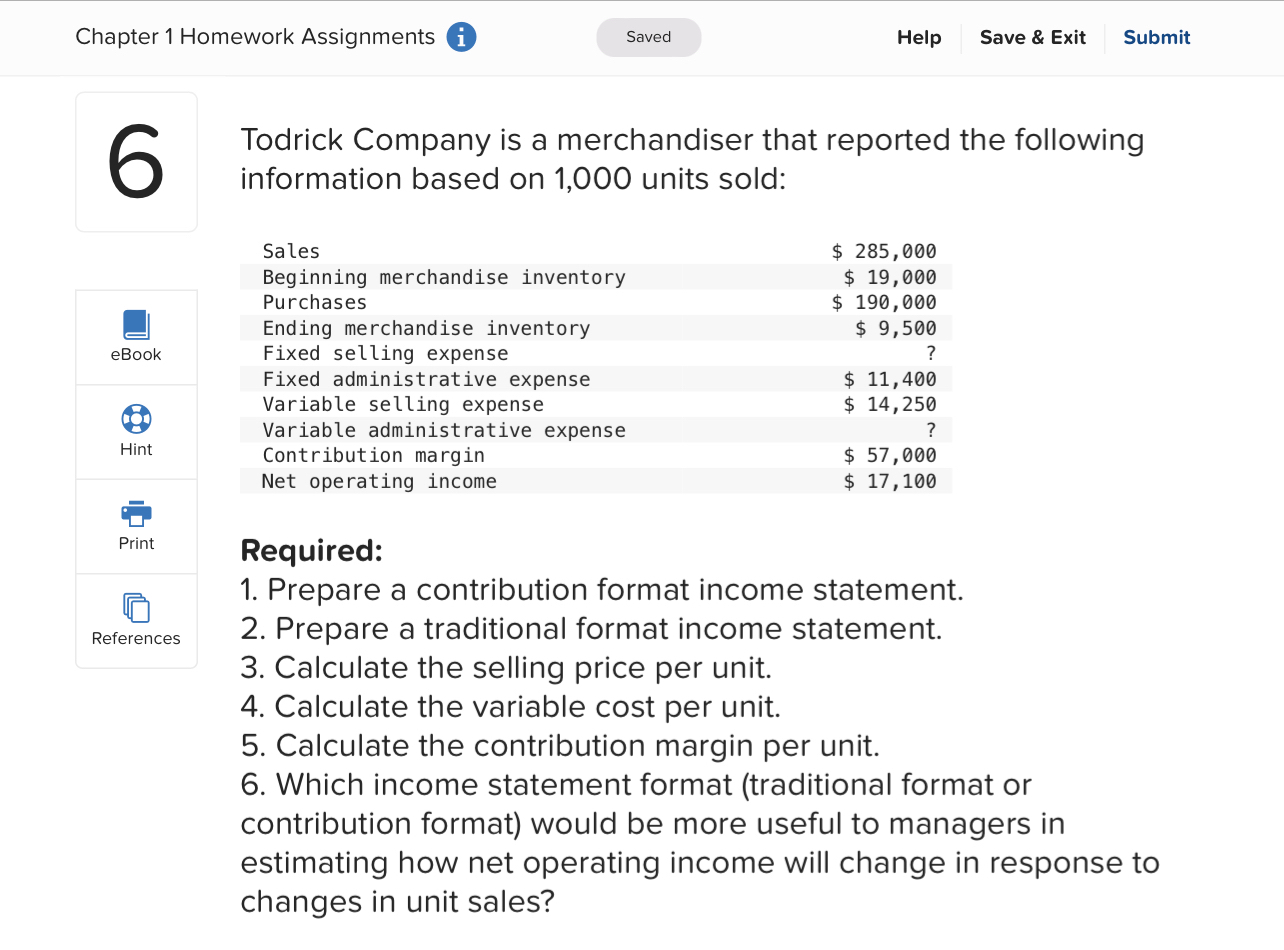
Task: Click the info icon next to the title
Action: pos(461,37)
